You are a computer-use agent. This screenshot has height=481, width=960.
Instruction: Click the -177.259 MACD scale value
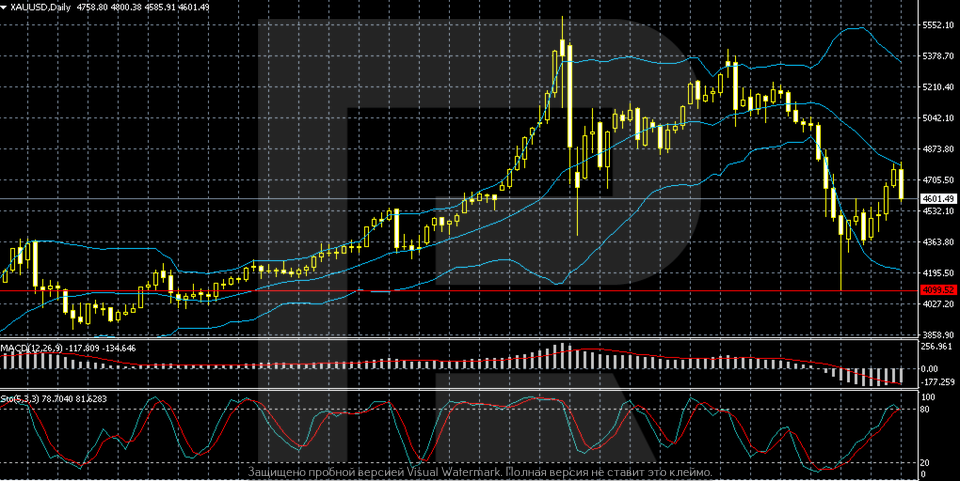pyautogui.click(x=939, y=381)
